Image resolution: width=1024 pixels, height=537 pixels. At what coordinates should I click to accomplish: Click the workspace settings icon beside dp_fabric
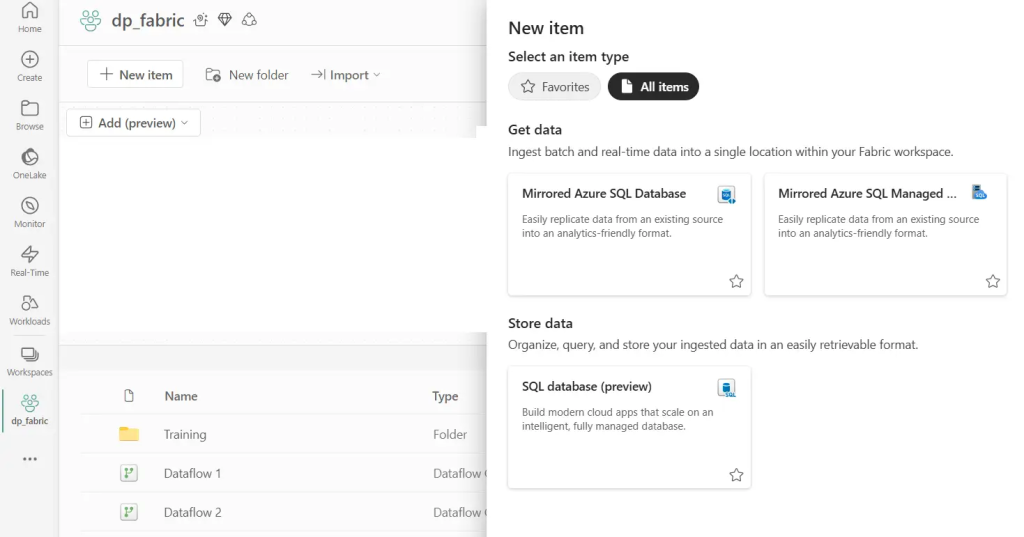(200, 20)
